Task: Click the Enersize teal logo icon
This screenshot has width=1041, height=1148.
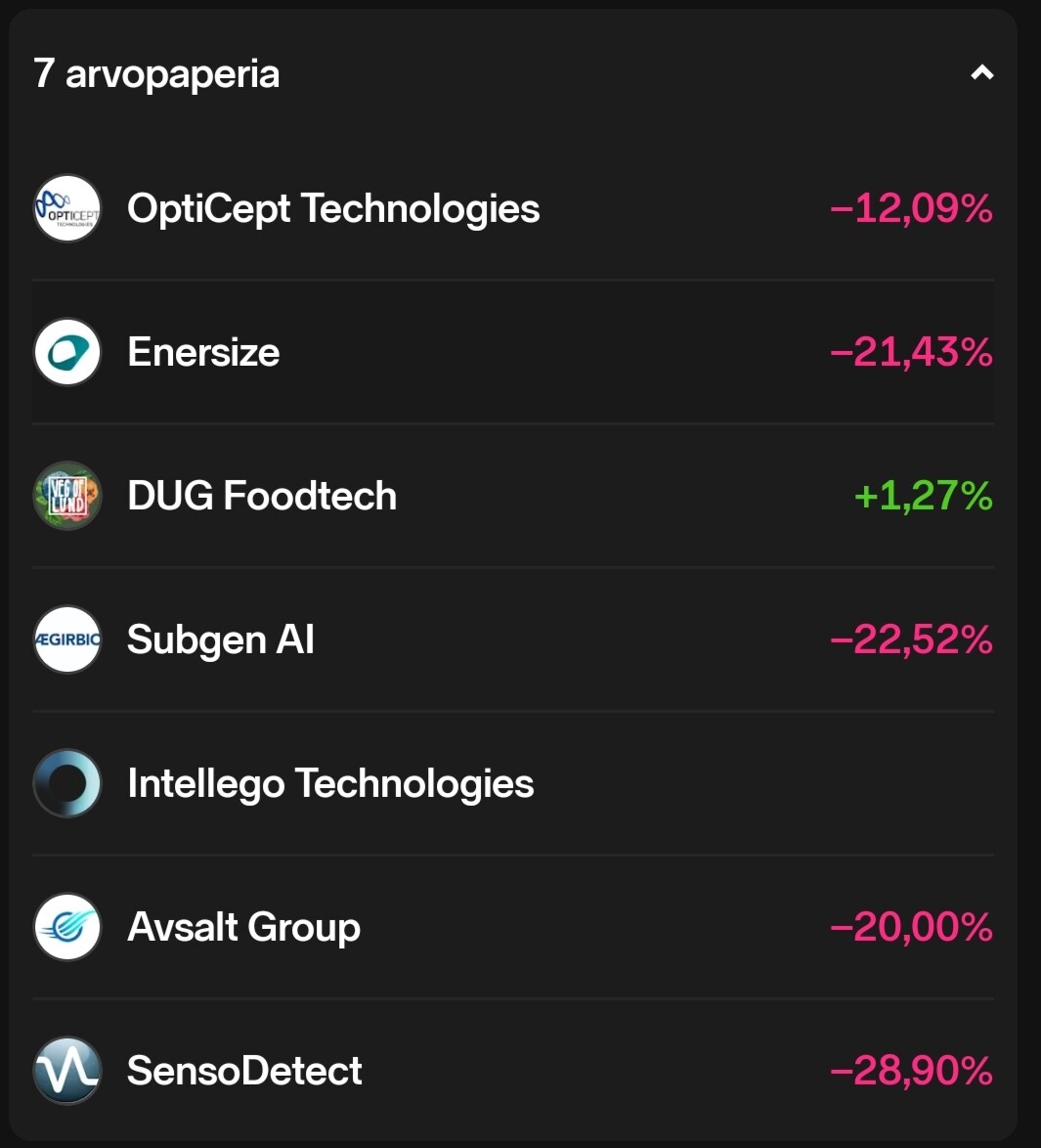Action: (x=67, y=352)
